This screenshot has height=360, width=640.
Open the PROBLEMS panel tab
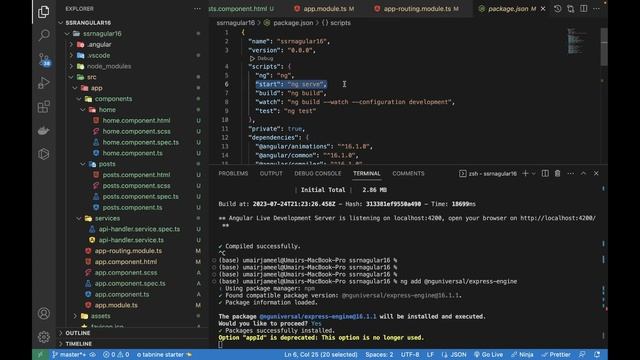[x=233, y=173]
